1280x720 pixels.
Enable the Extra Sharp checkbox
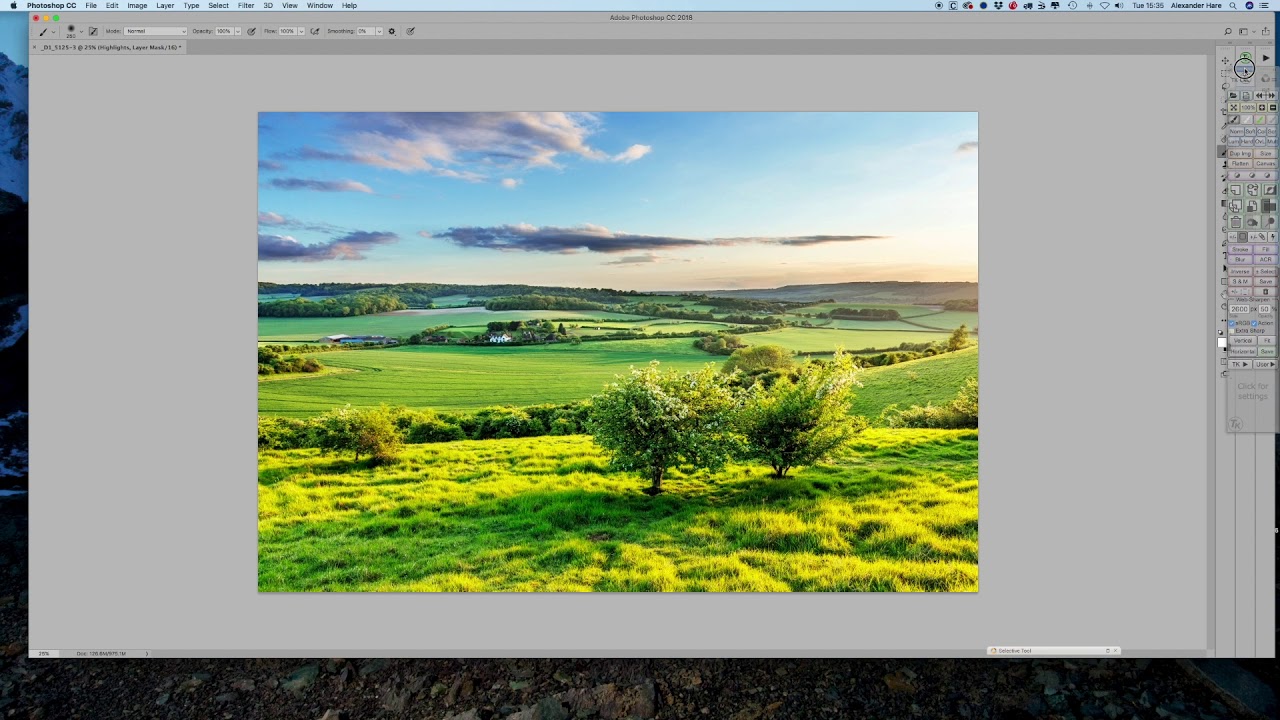coord(1232,331)
